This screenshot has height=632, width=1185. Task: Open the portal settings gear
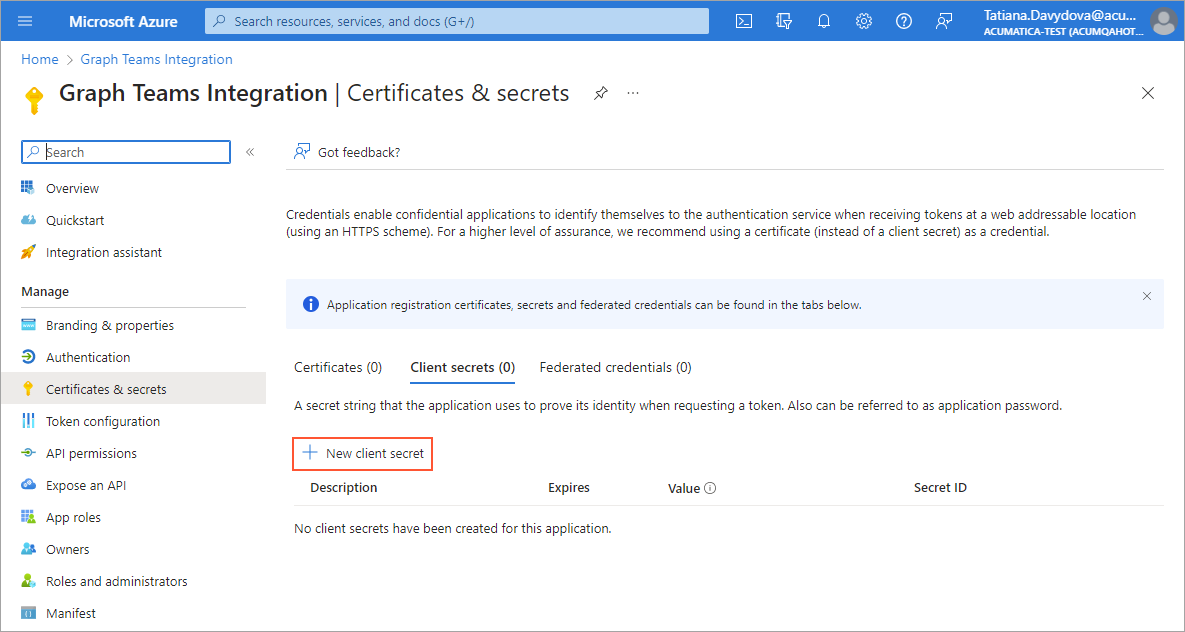[x=864, y=21]
